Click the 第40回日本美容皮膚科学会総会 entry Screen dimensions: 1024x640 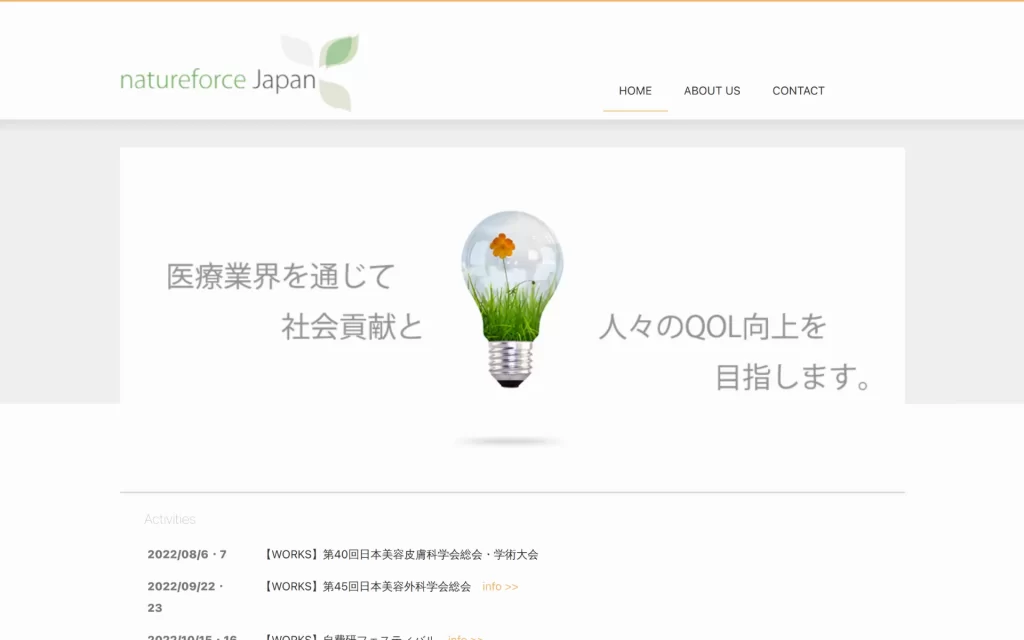[x=400, y=554]
